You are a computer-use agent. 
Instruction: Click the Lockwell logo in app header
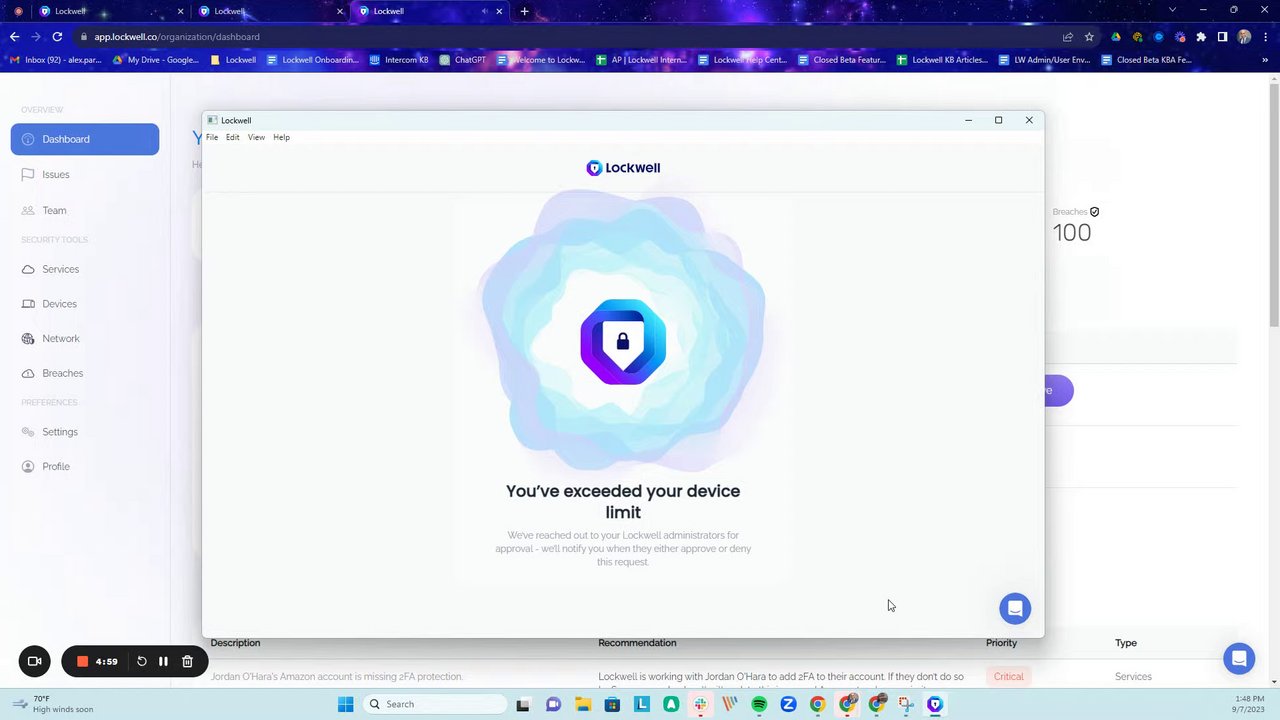click(x=623, y=168)
